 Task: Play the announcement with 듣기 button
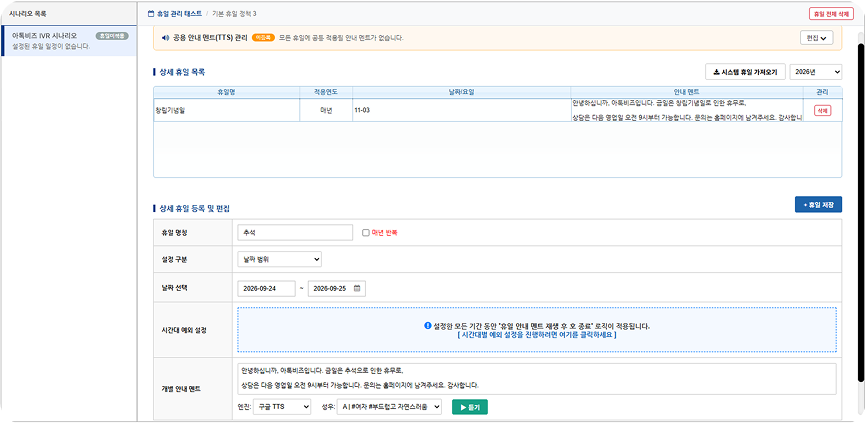point(469,407)
